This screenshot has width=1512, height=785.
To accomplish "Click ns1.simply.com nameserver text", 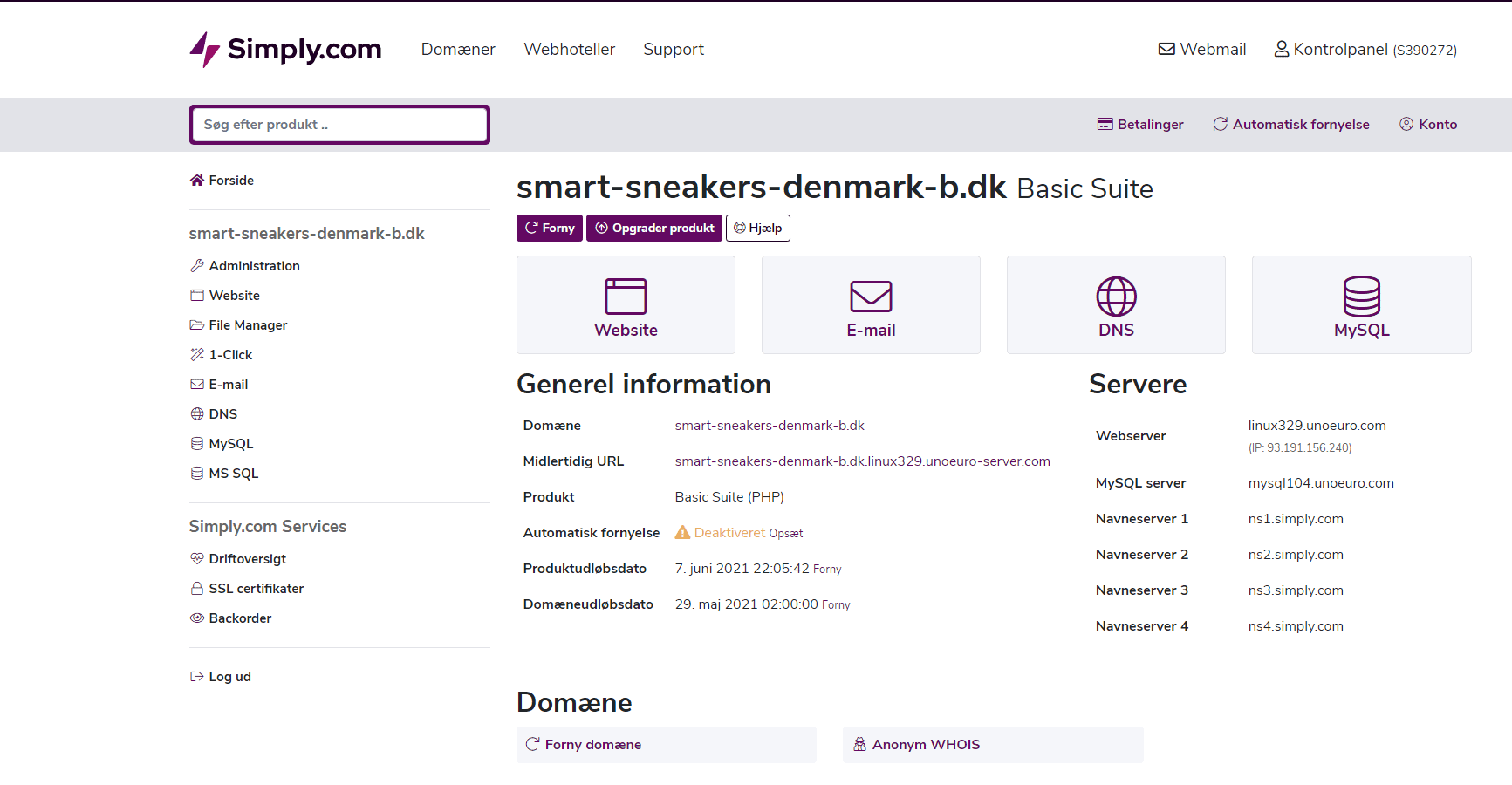I will pos(1296,519).
